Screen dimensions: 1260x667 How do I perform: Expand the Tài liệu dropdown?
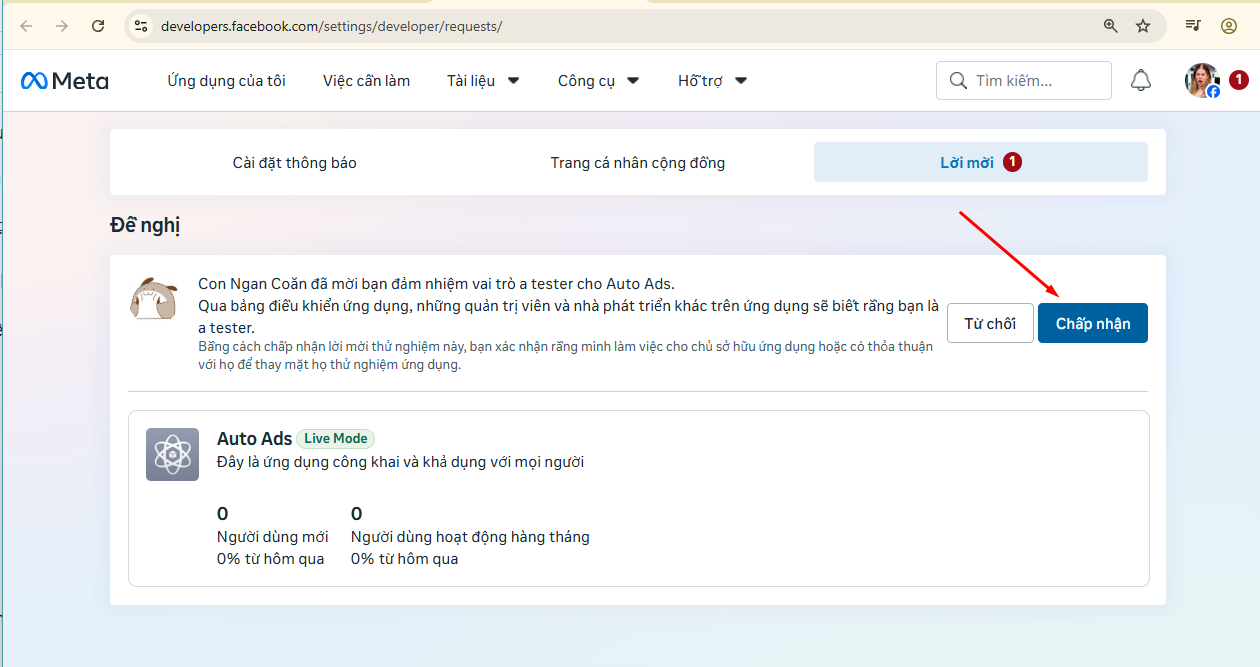pos(483,81)
